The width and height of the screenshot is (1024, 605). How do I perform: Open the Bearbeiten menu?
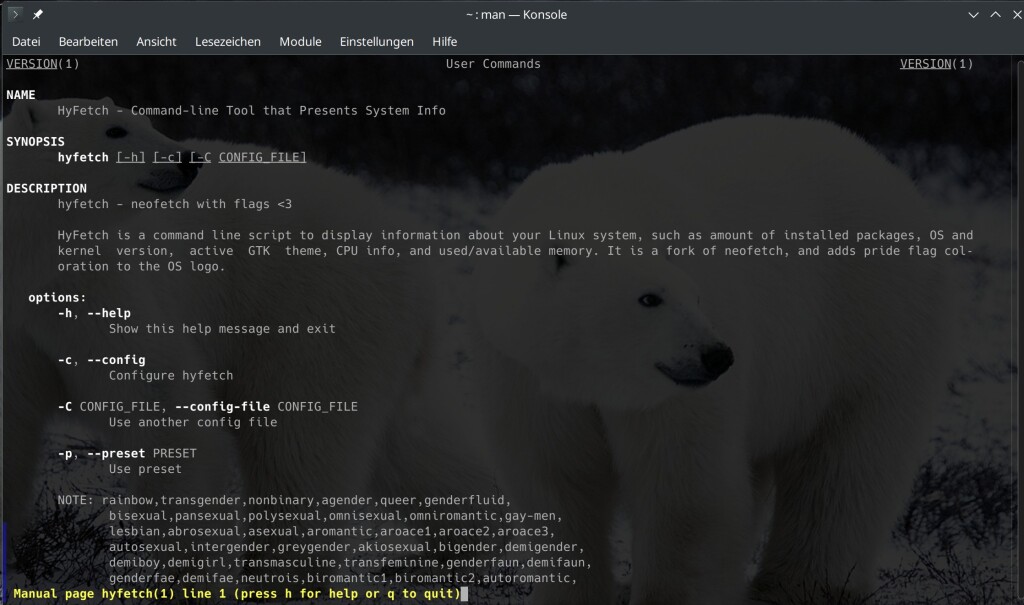pyautogui.click(x=88, y=42)
